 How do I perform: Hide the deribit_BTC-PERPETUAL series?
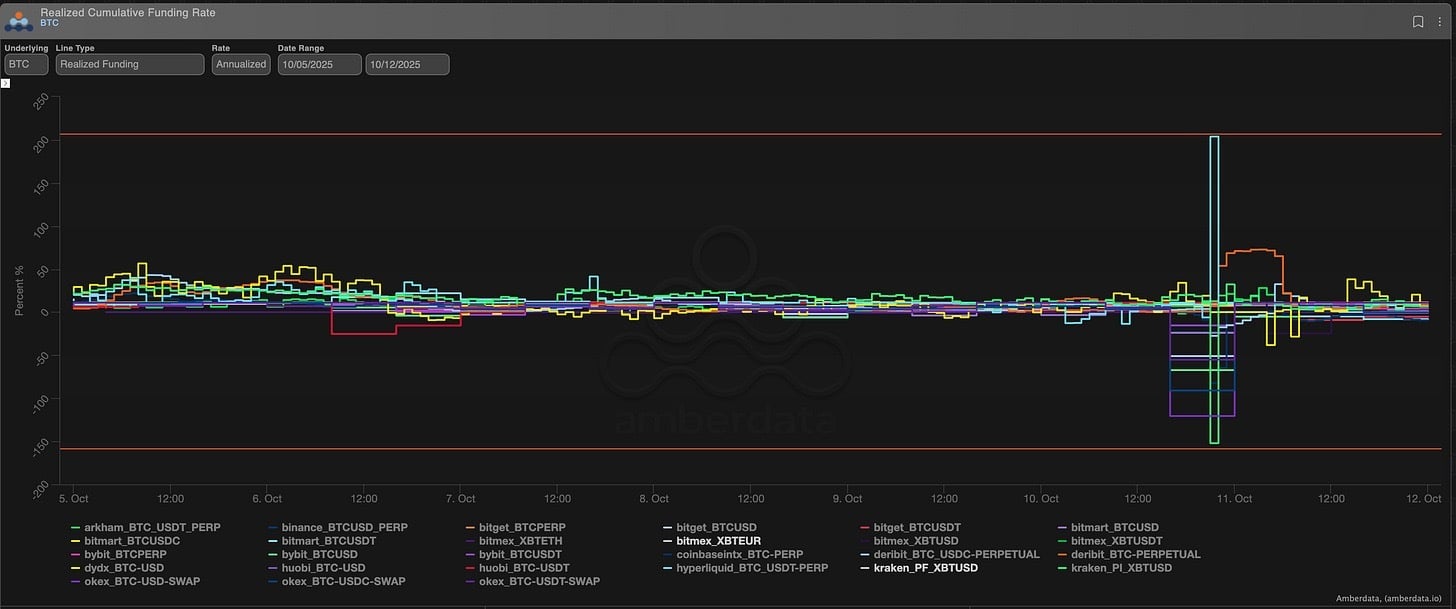[1135, 554]
